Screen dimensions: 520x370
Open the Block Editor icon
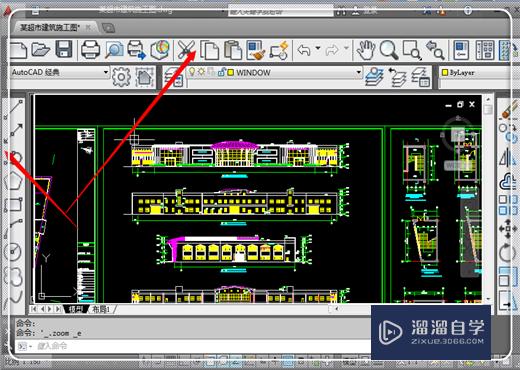pyautogui.click(x=279, y=50)
